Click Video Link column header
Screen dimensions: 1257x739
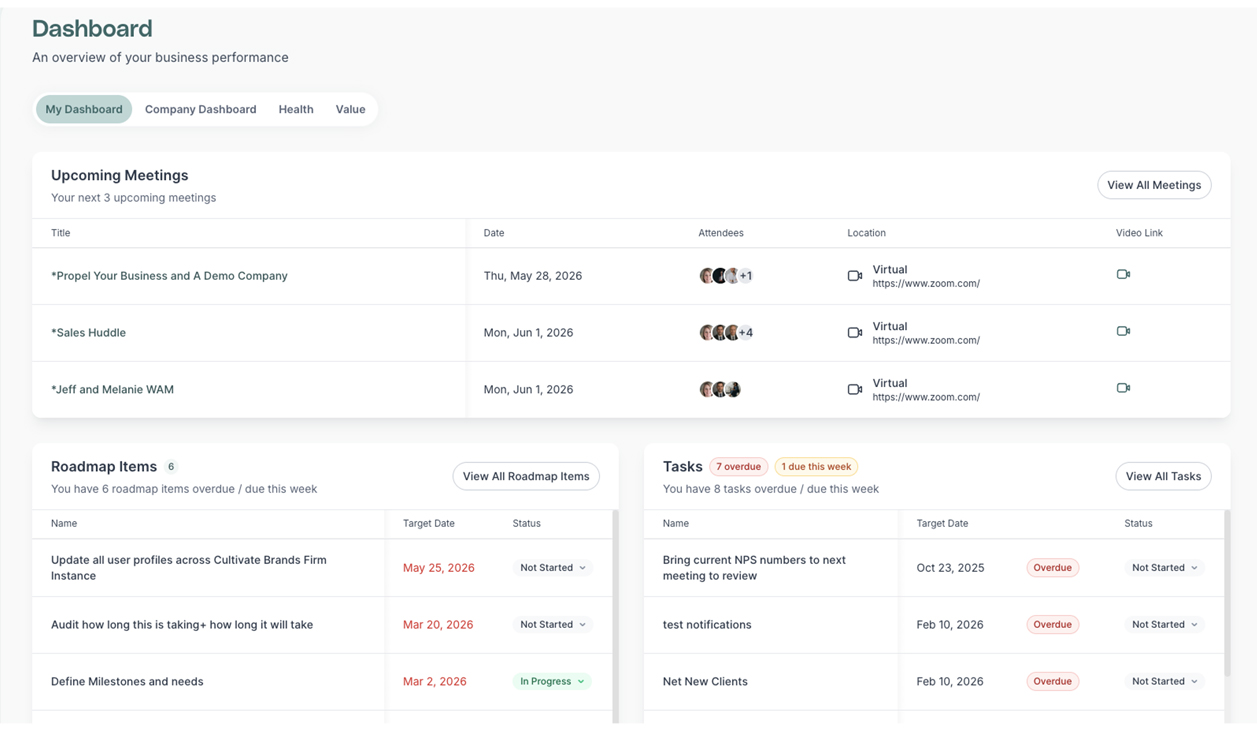coord(1139,233)
